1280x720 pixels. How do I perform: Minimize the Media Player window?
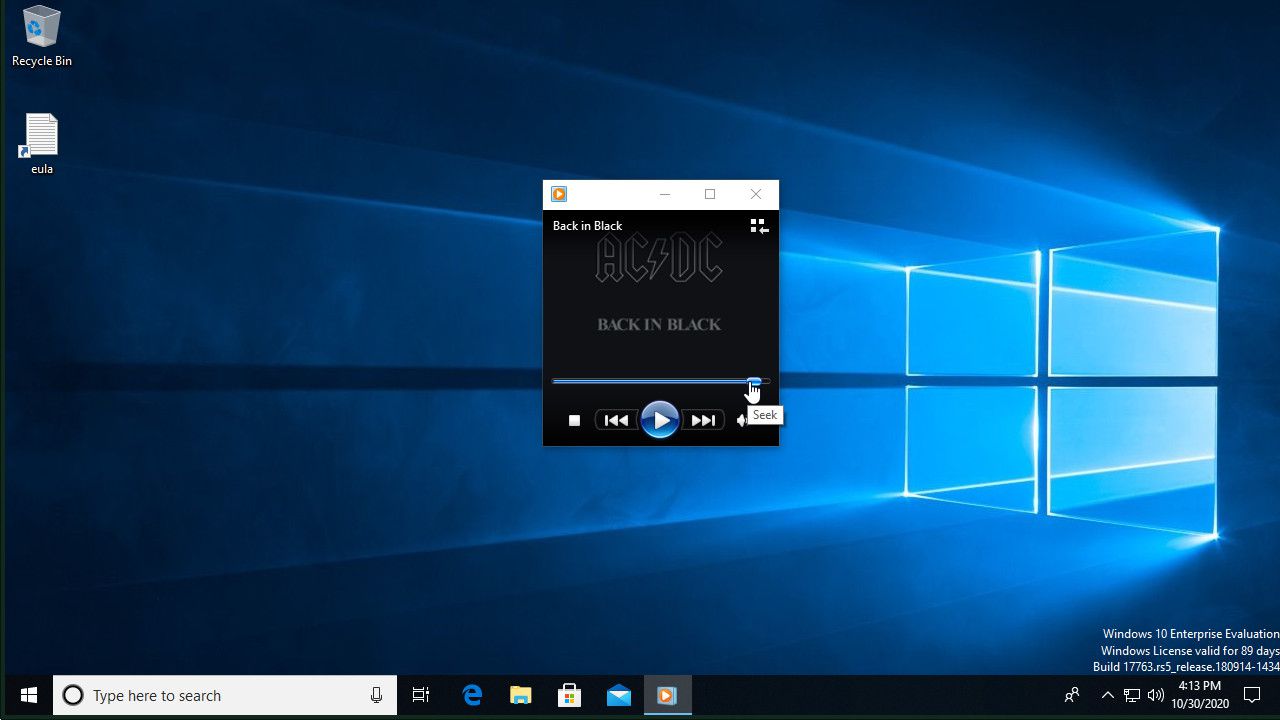664,194
